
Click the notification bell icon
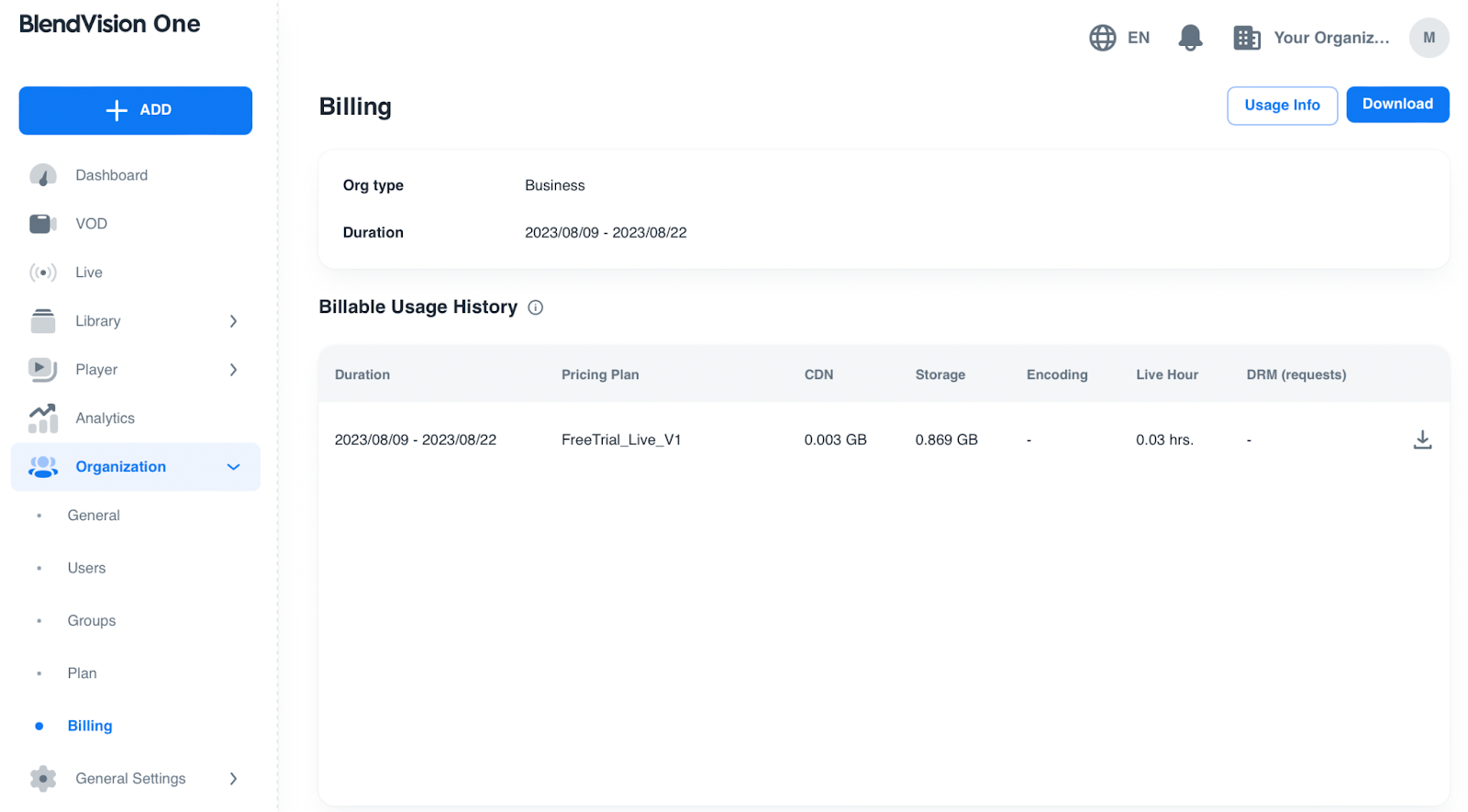[1190, 38]
